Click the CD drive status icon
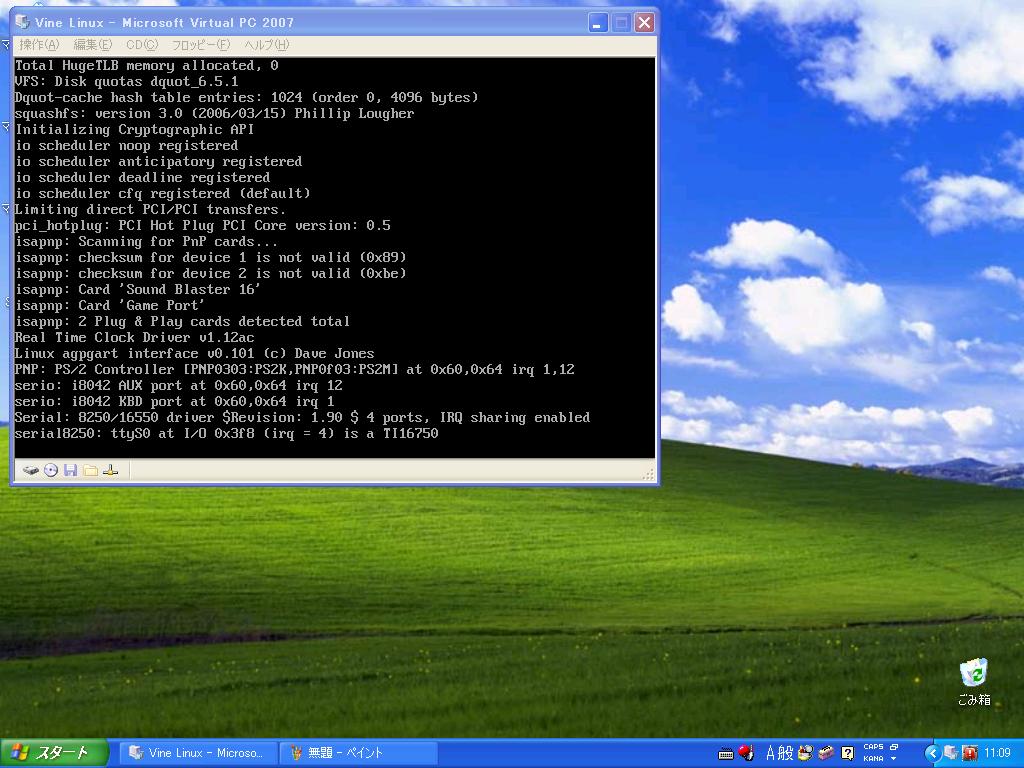Screen dimensions: 1024x768 tap(51, 470)
